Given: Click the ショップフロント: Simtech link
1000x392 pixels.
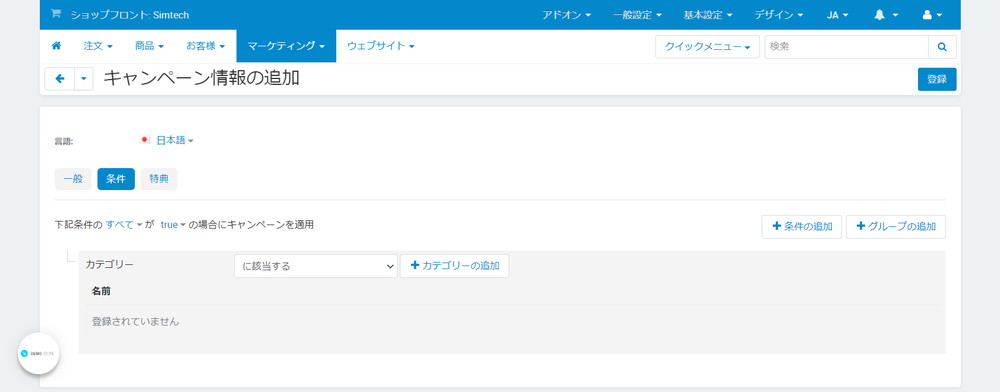Looking at the screenshot, I should pyautogui.click(x=130, y=15).
